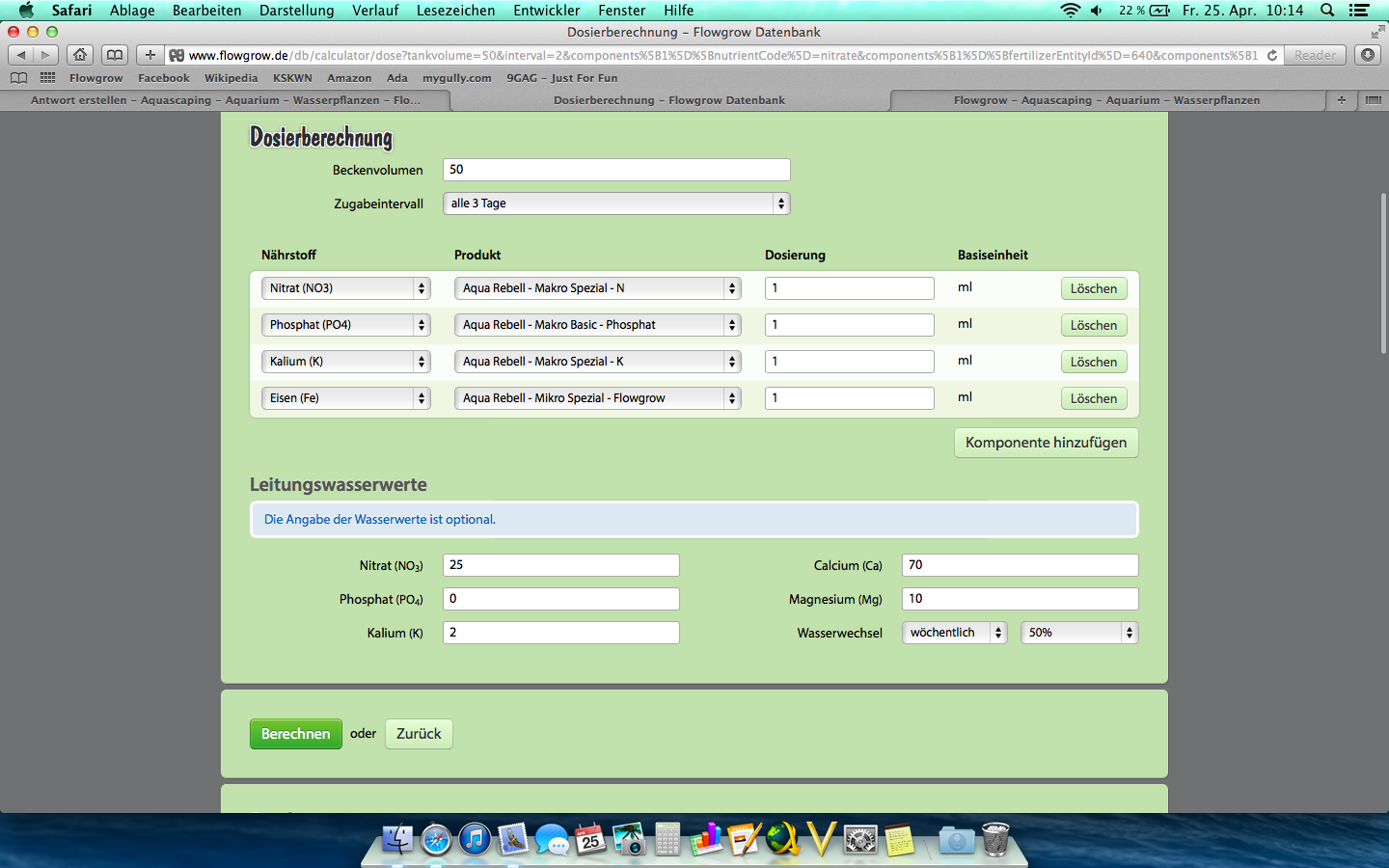Open Mail stamp icon in the Dock

click(x=513, y=839)
